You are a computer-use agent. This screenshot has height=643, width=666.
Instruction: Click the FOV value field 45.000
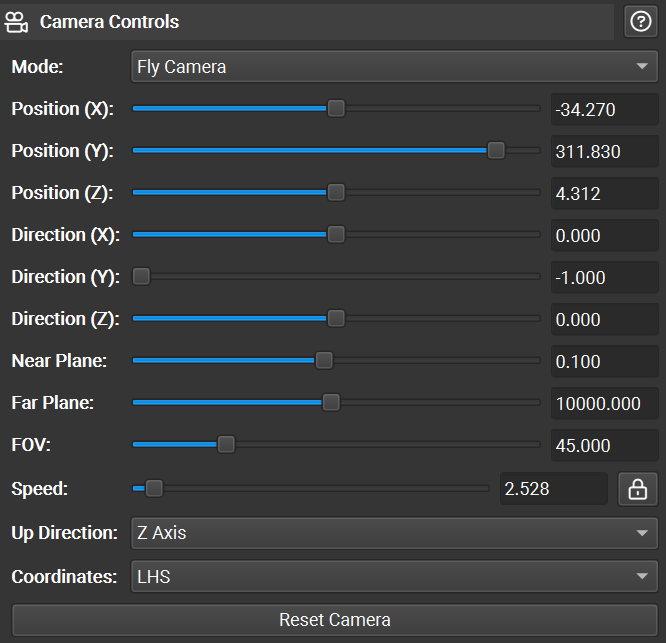604,446
